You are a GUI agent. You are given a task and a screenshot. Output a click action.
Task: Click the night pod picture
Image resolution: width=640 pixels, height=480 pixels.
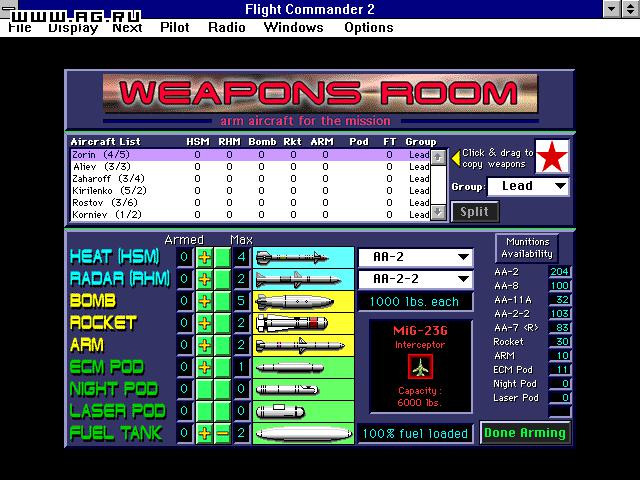[303, 390]
